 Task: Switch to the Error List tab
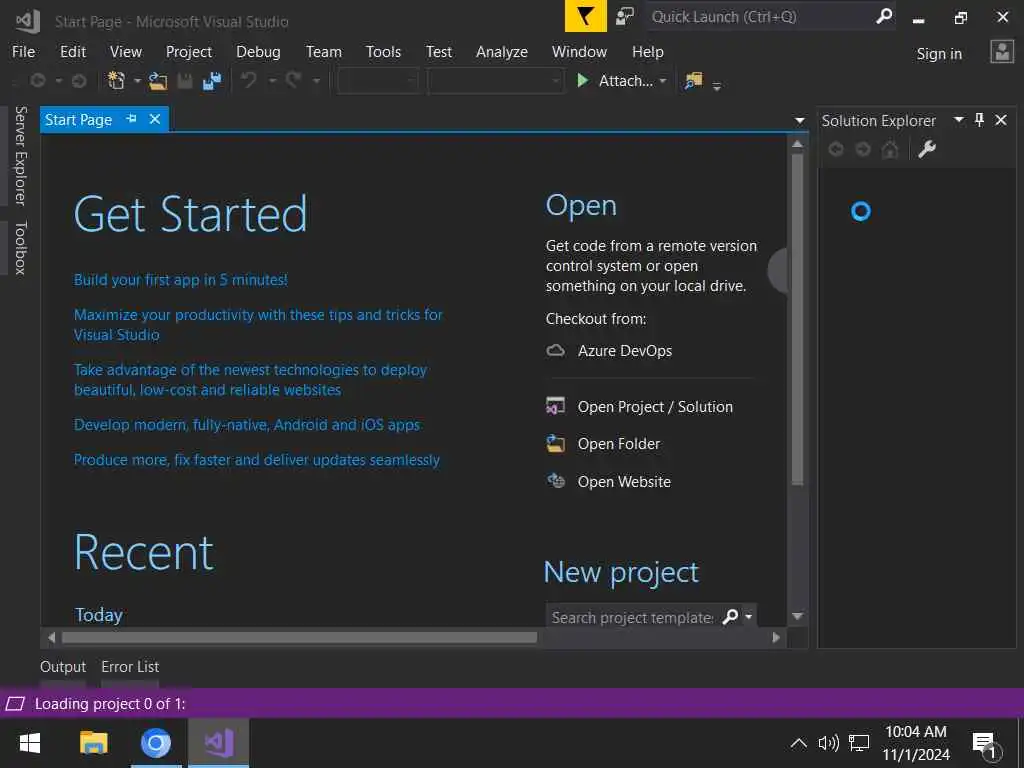pos(130,667)
